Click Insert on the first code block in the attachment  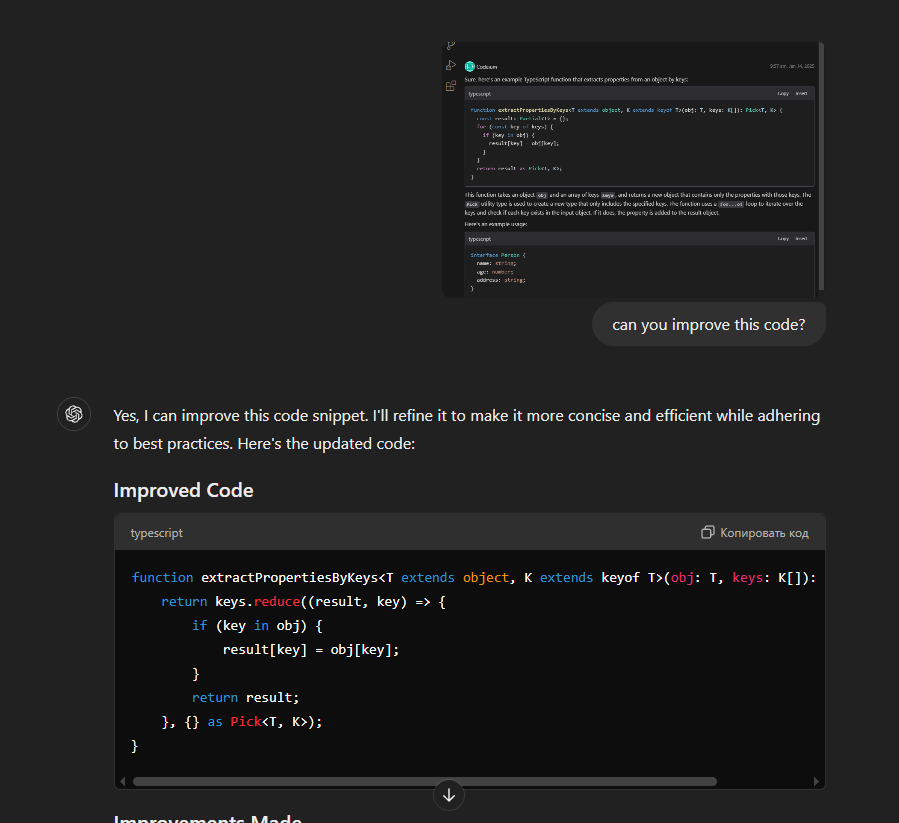[801, 93]
